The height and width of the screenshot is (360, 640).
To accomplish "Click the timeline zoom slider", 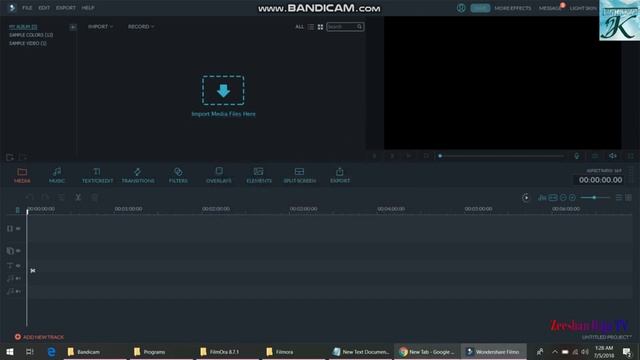I will click(595, 198).
